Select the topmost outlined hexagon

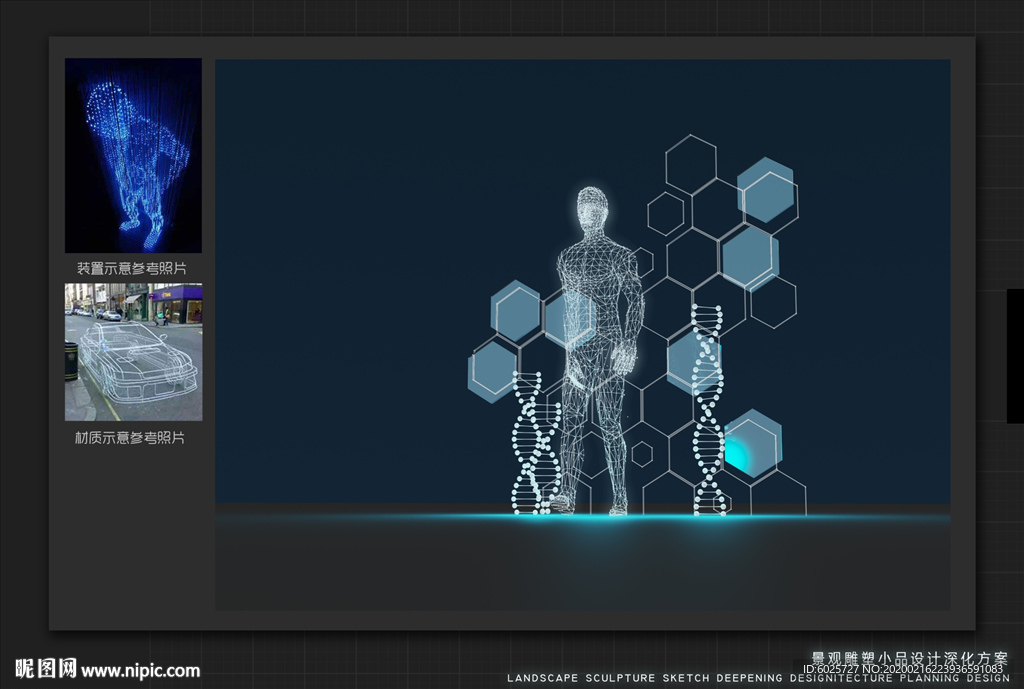(691, 164)
